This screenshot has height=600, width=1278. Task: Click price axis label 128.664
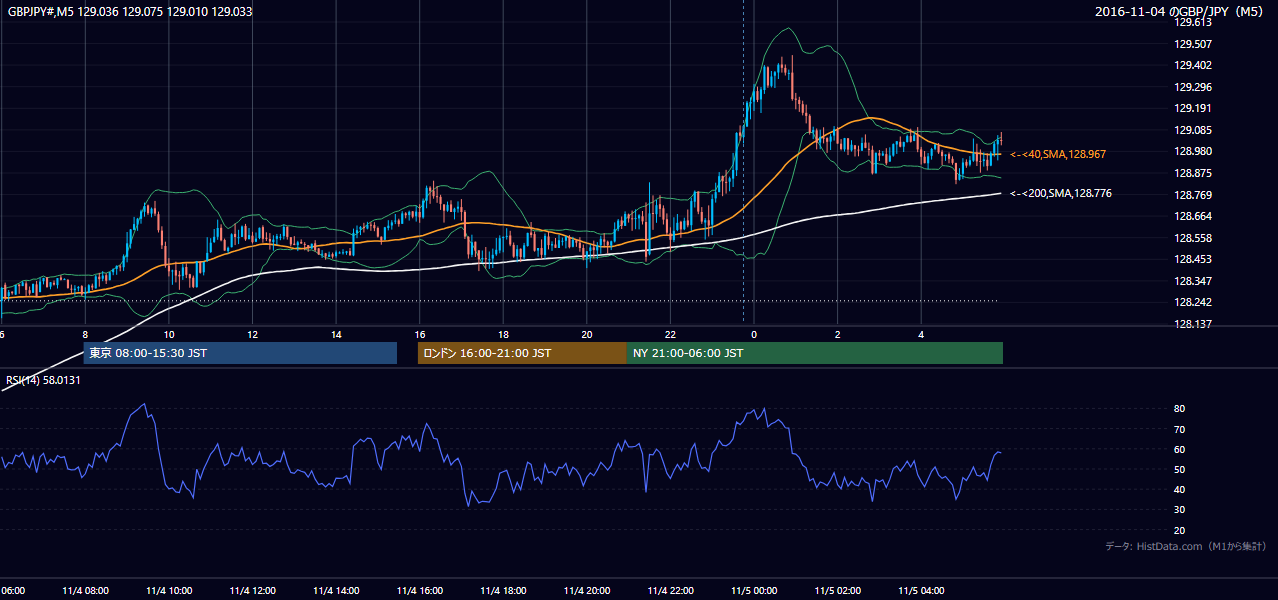[x=1193, y=216]
